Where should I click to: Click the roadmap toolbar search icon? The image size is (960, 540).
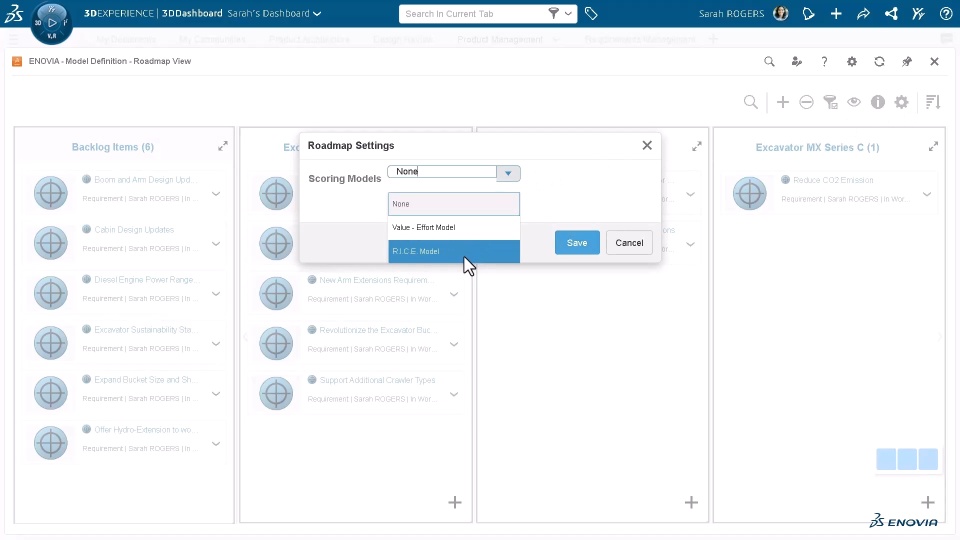751,102
